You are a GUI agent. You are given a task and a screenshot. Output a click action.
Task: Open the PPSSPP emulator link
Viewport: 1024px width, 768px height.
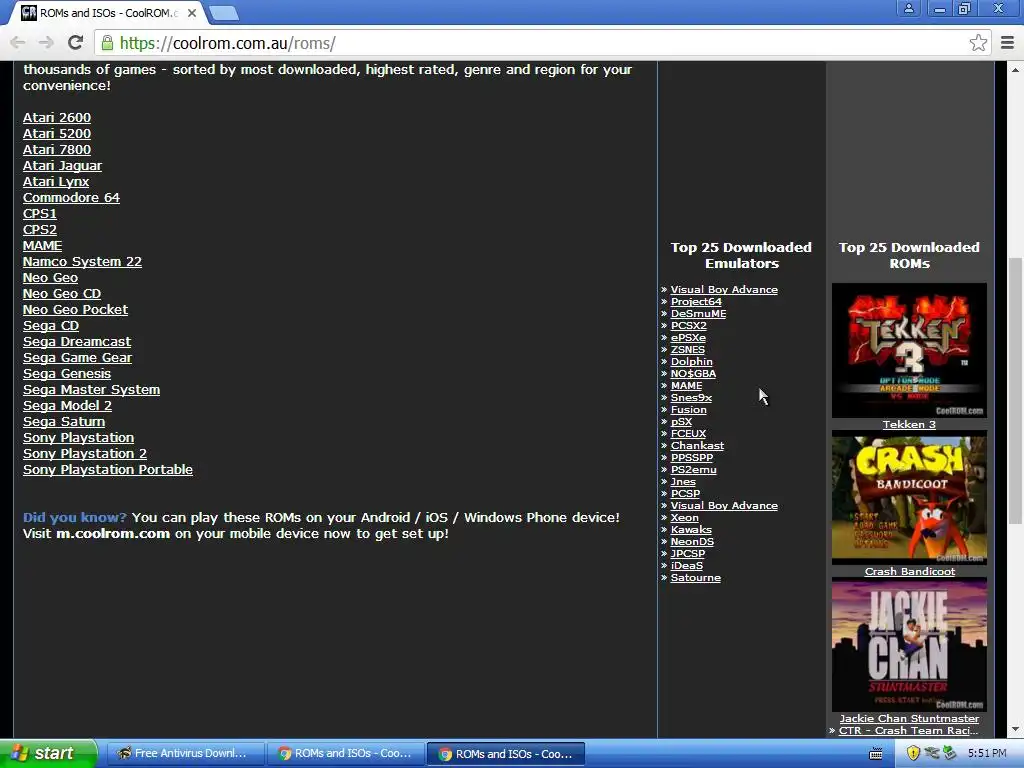[692, 457]
